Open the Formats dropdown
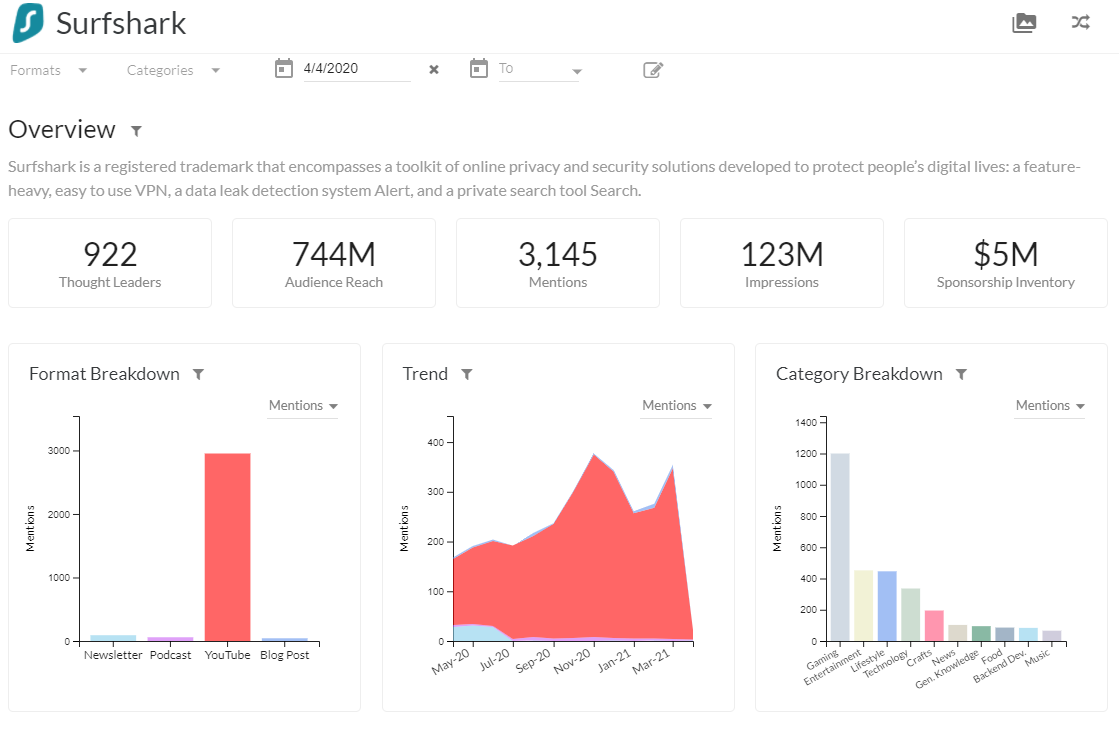 point(49,70)
